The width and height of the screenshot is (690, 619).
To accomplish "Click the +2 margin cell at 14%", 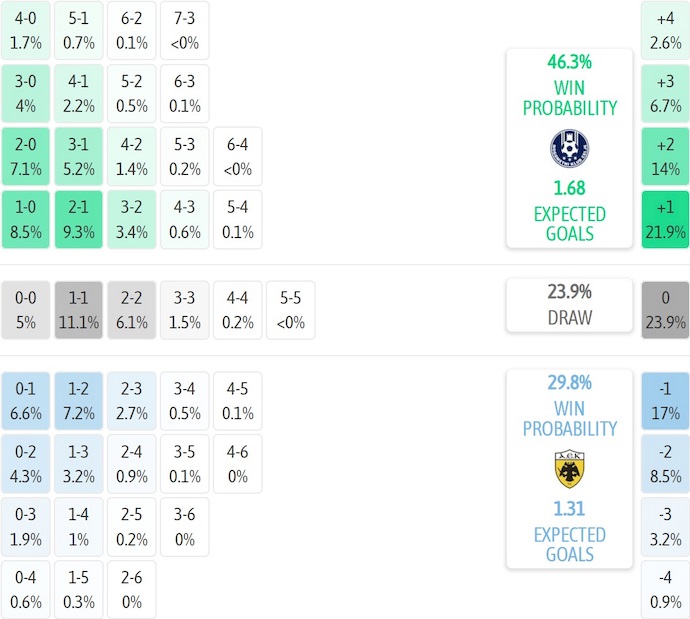I will click(666, 156).
